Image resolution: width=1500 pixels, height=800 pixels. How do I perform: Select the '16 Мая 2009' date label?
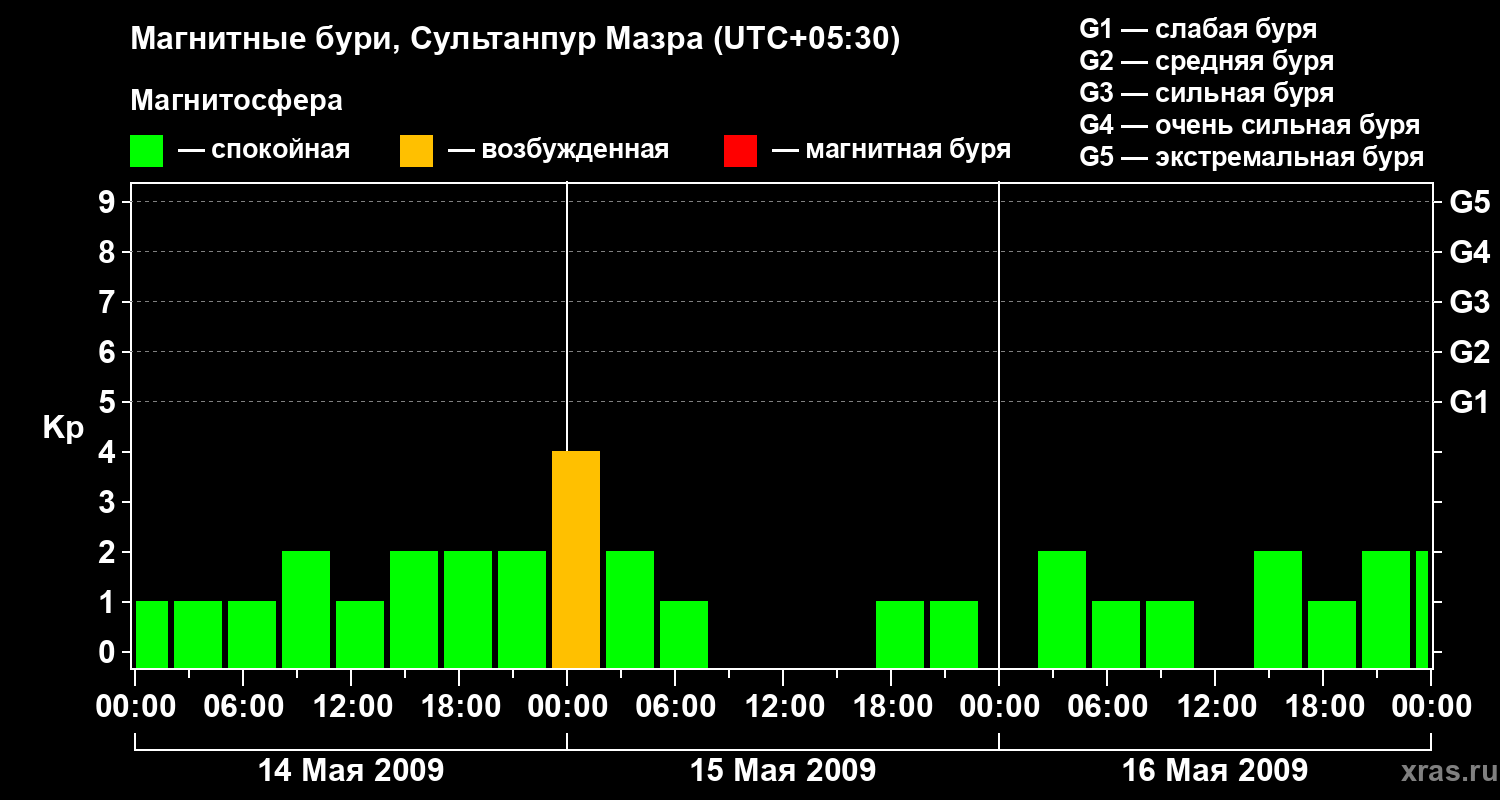1214,770
